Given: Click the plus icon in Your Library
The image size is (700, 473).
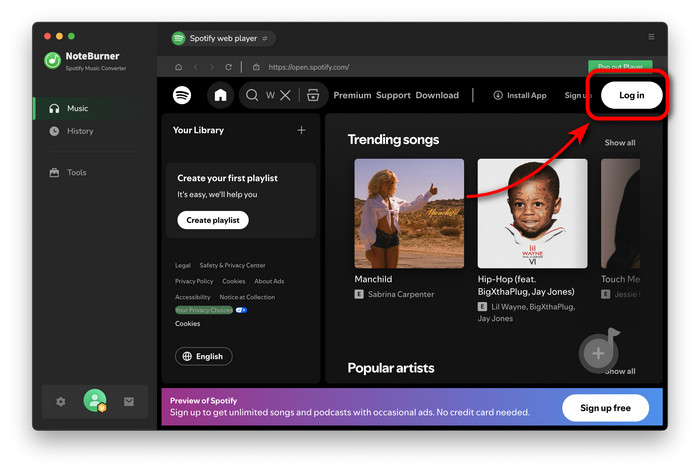Looking at the screenshot, I should pyautogui.click(x=301, y=130).
